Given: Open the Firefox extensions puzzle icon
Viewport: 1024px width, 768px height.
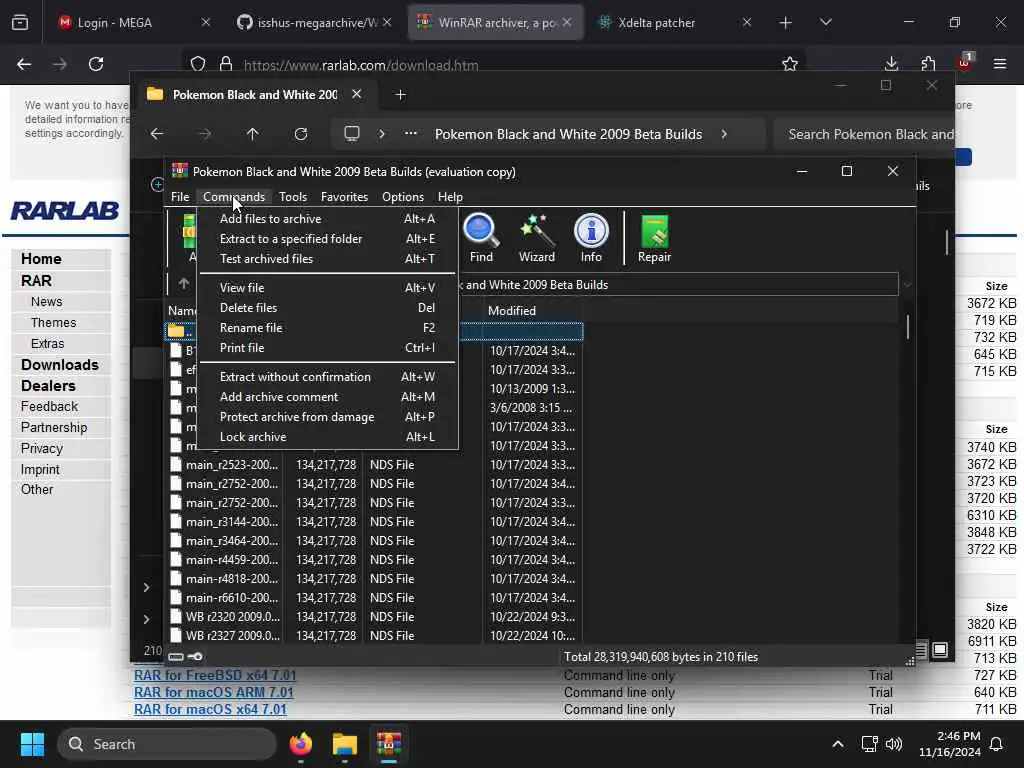Looking at the screenshot, I should pyautogui.click(x=928, y=64).
